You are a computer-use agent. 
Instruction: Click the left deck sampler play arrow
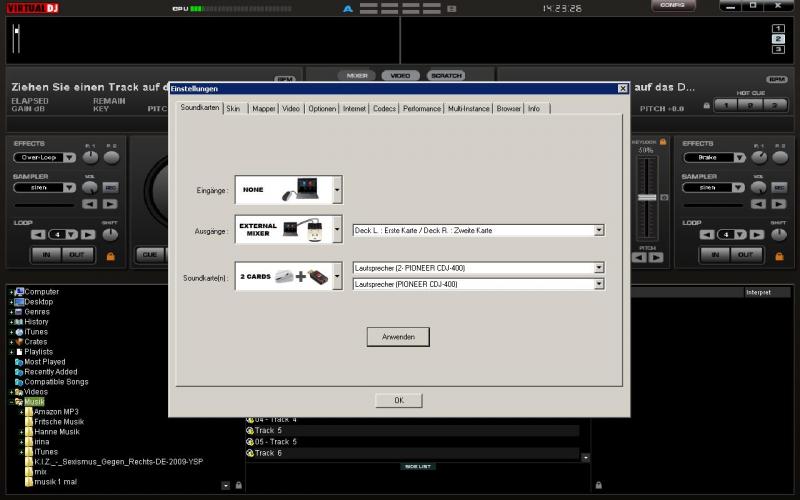pos(110,204)
